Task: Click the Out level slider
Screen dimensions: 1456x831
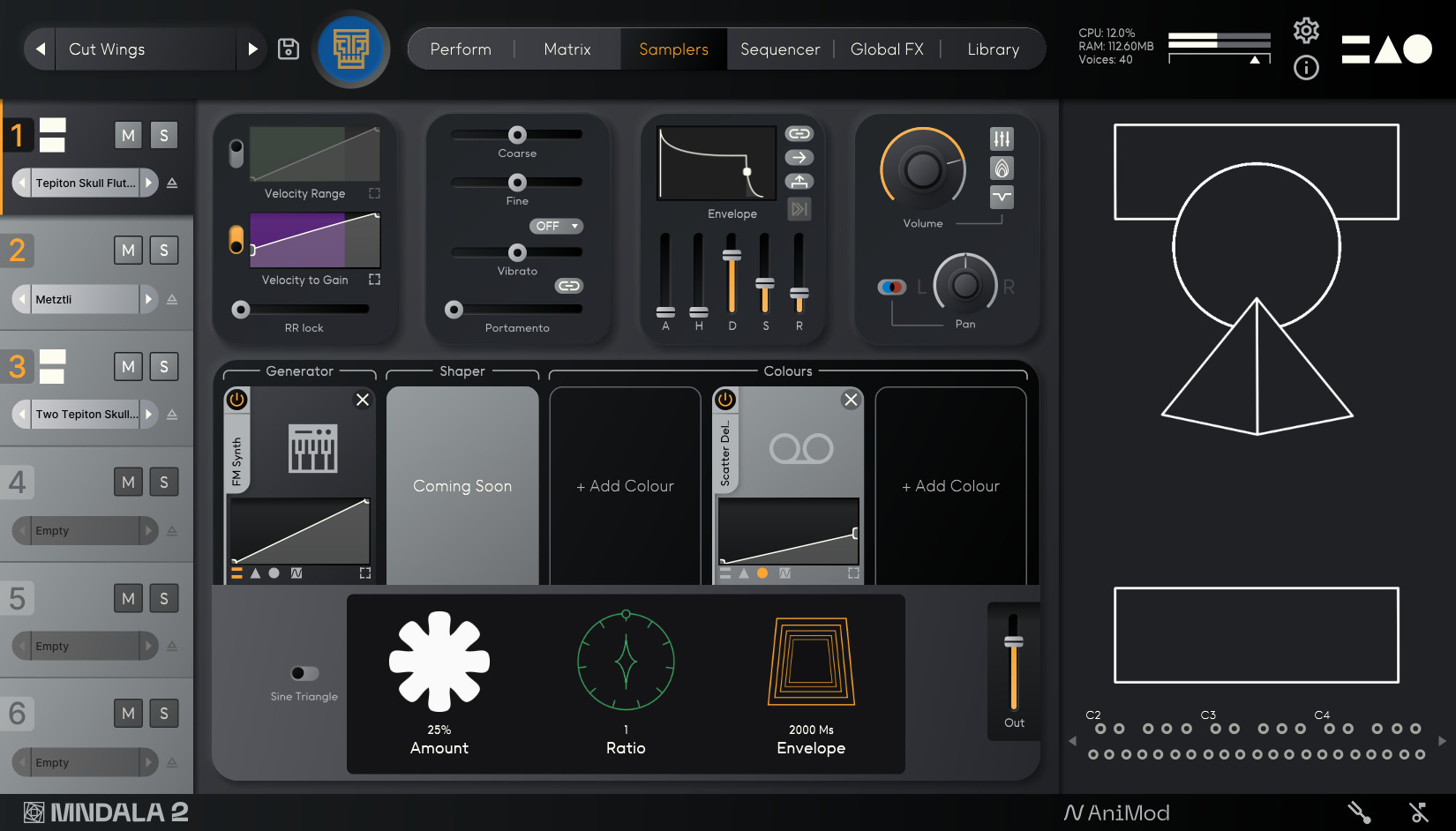Action: (x=1014, y=662)
